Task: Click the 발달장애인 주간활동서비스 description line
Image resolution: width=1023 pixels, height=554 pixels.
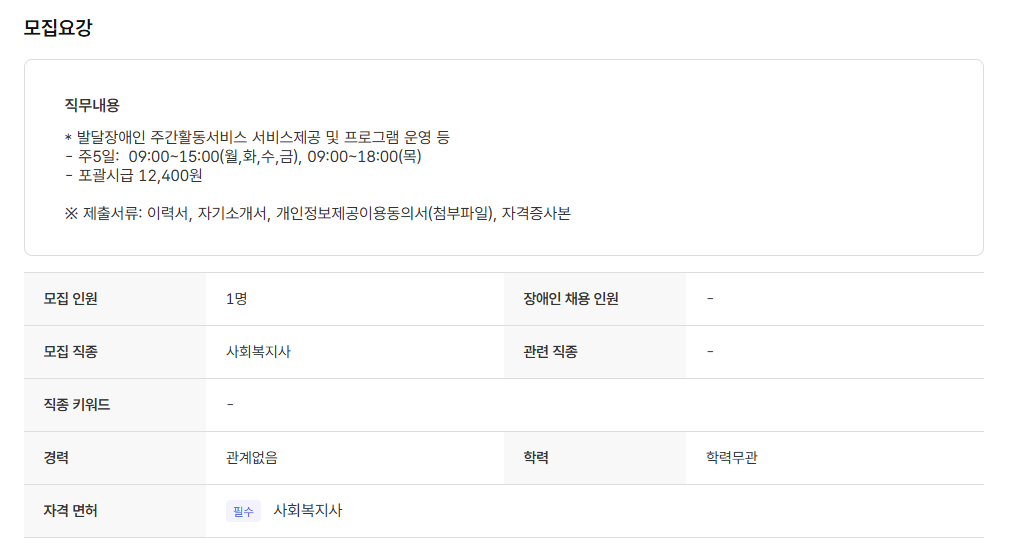Action: point(257,137)
